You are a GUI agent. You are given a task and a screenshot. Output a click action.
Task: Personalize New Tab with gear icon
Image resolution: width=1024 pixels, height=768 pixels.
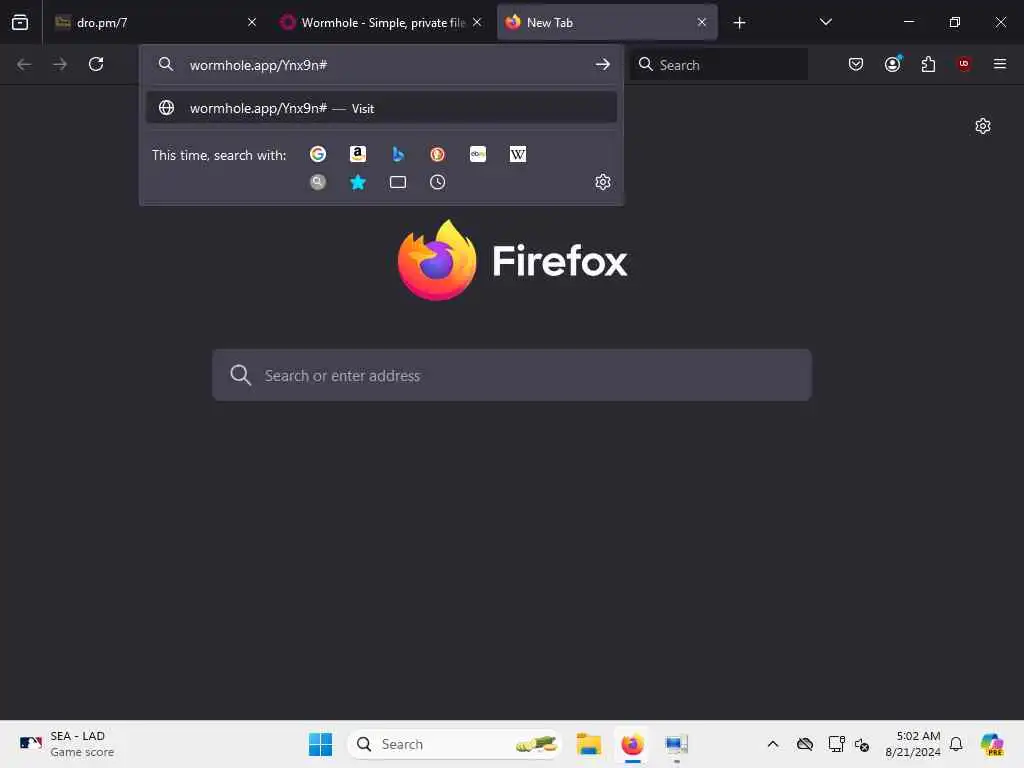[983, 126]
